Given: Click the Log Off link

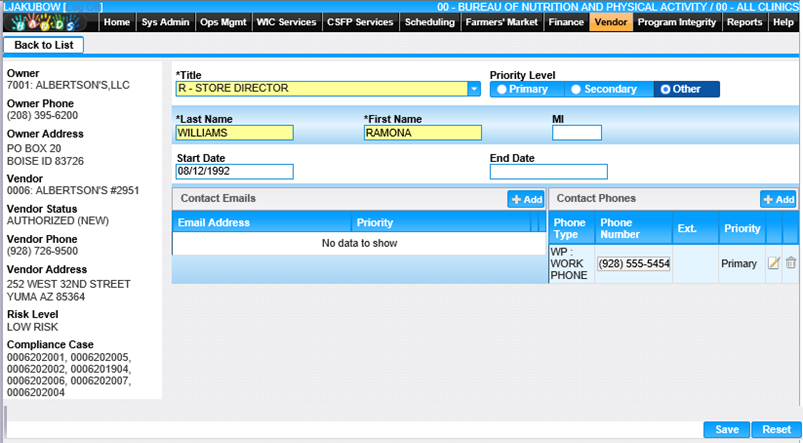Looking at the screenshot, I should 84,7.
